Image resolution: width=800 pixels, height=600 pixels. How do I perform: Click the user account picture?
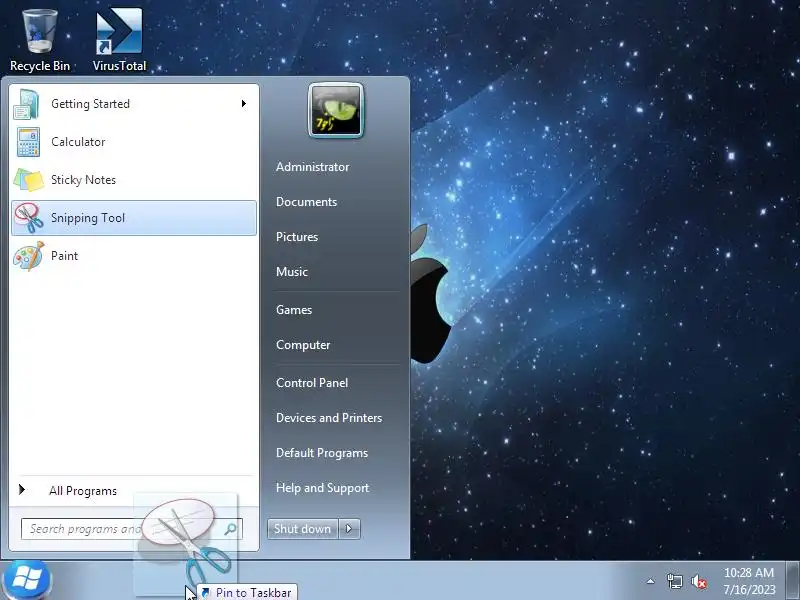pyautogui.click(x=336, y=110)
